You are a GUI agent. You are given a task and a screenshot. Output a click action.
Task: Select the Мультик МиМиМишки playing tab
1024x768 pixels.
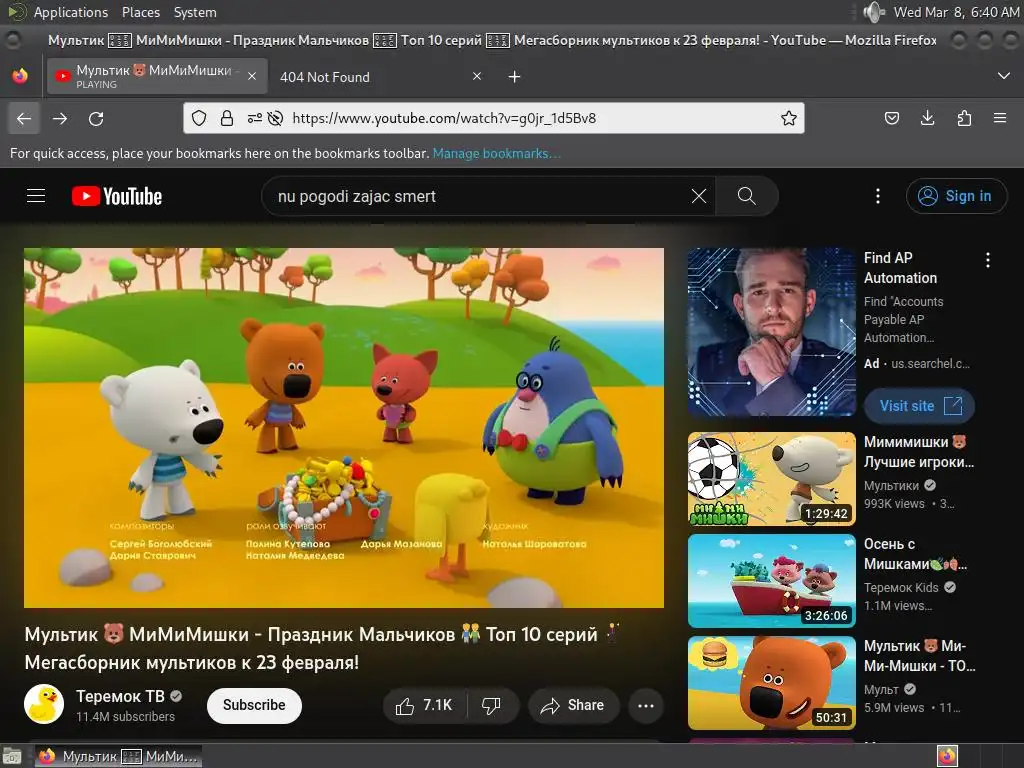(157, 76)
